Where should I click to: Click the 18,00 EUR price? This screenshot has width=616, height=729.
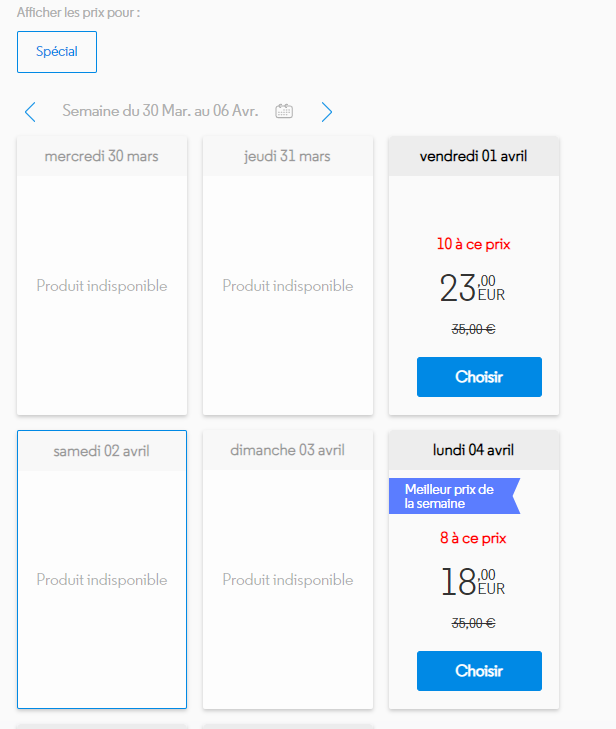point(473,581)
